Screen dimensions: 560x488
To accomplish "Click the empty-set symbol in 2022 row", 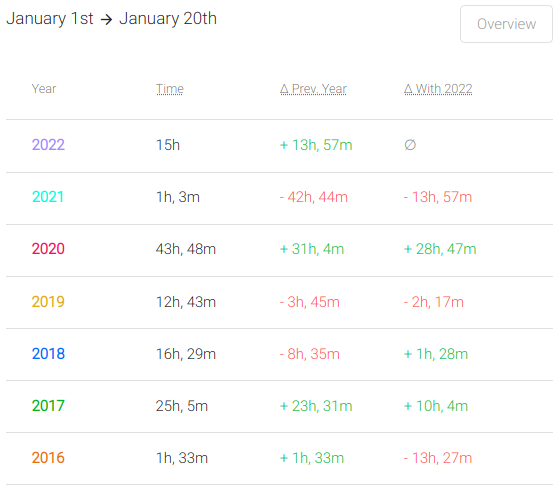I will (x=410, y=145).
